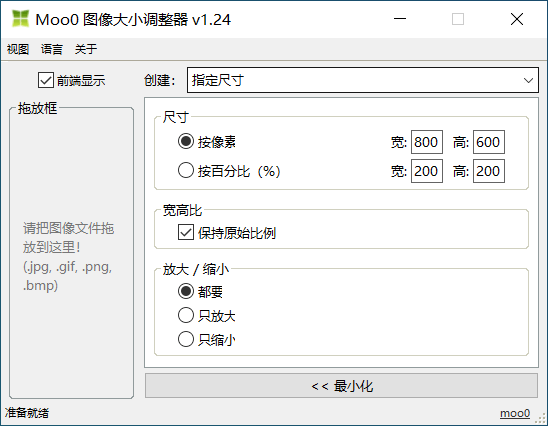Image resolution: width=548 pixels, height=426 pixels.
Task: Click the Moo0 app icon in title bar
Action: (20, 19)
